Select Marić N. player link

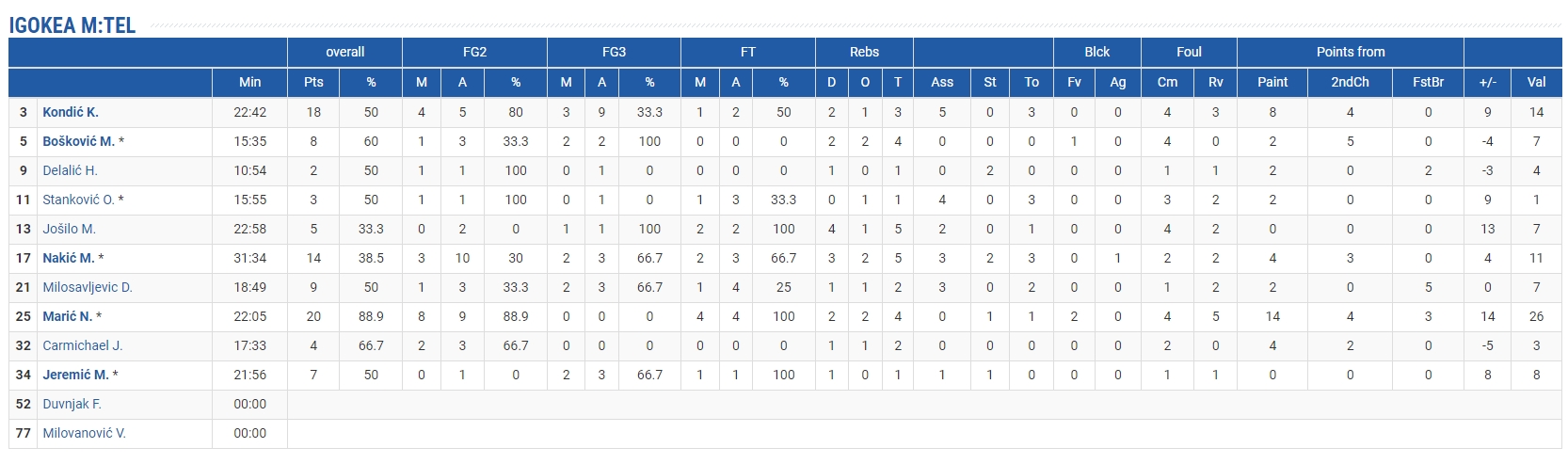pos(67,316)
